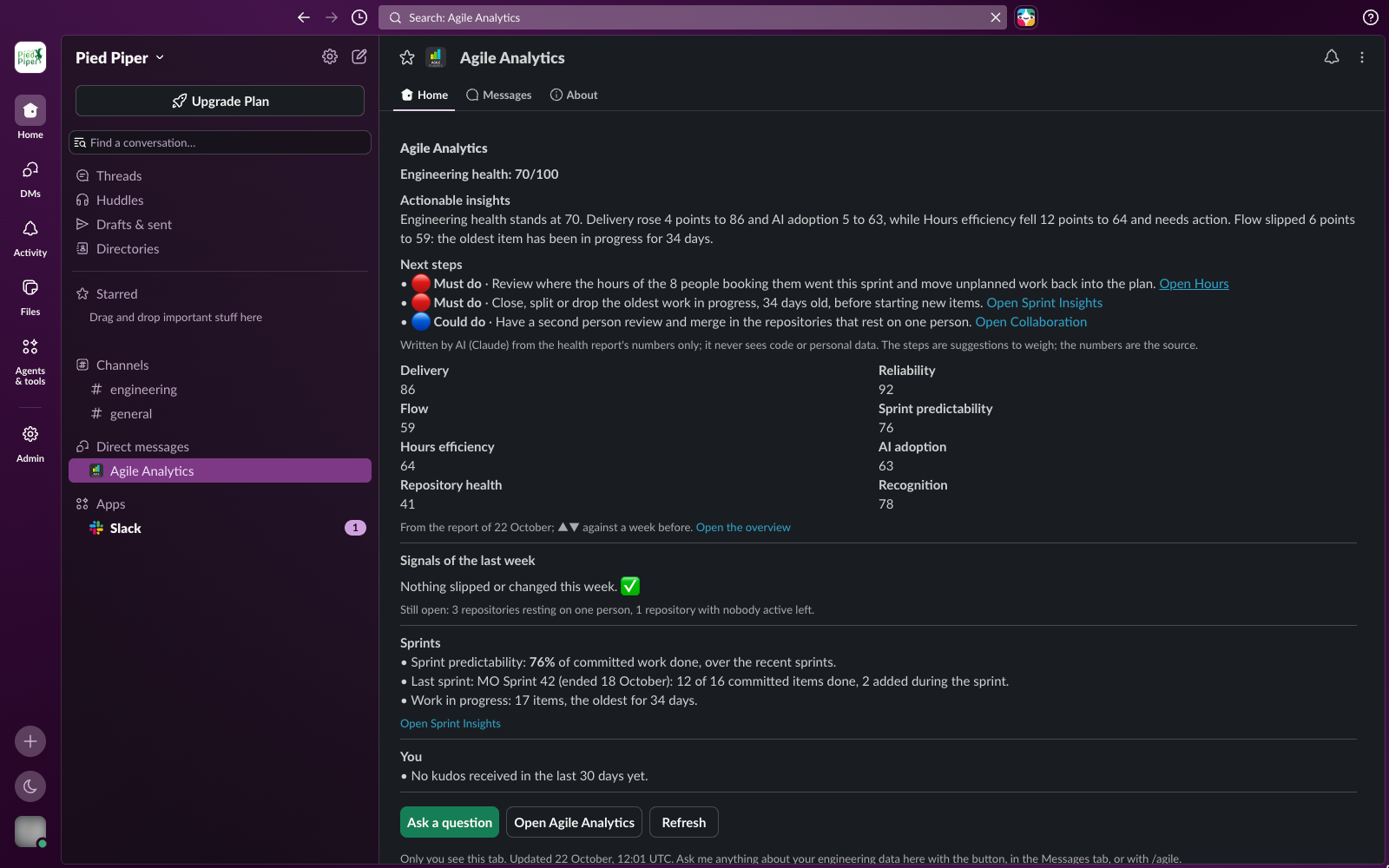Follow the Open the overview link
The height and width of the screenshot is (868, 1389).
tap(743, 528)
